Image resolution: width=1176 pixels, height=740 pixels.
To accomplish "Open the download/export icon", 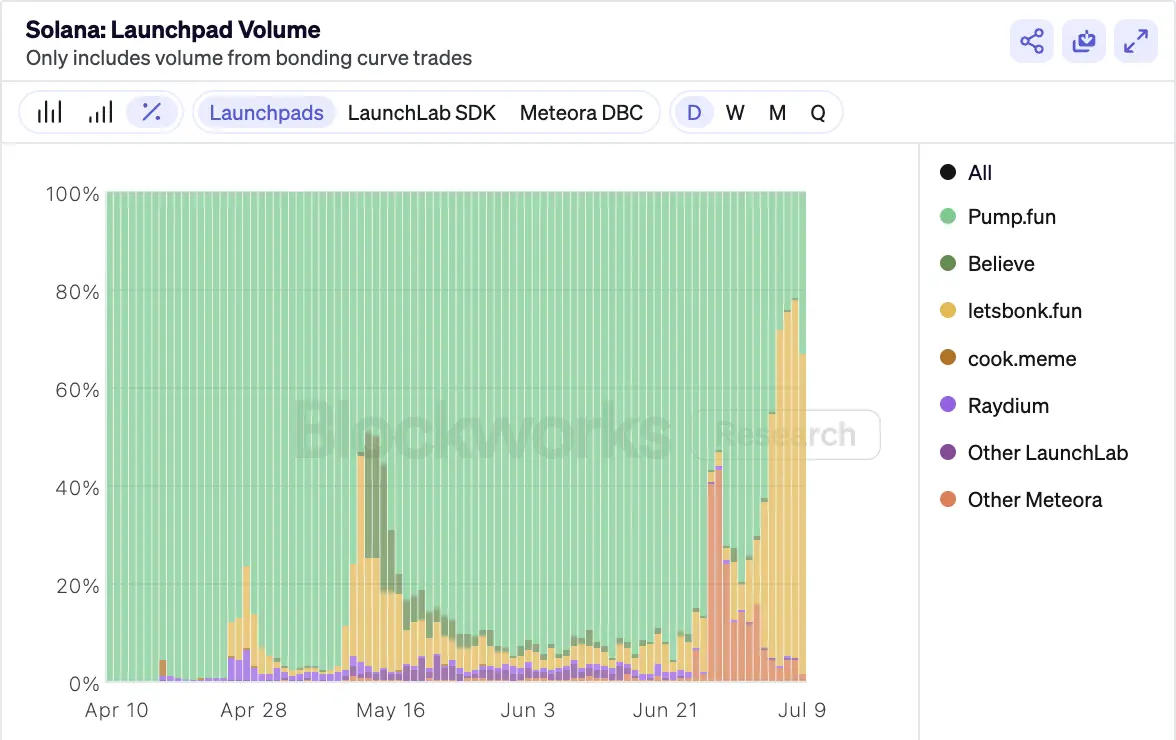I will [x=1083, y=41].
